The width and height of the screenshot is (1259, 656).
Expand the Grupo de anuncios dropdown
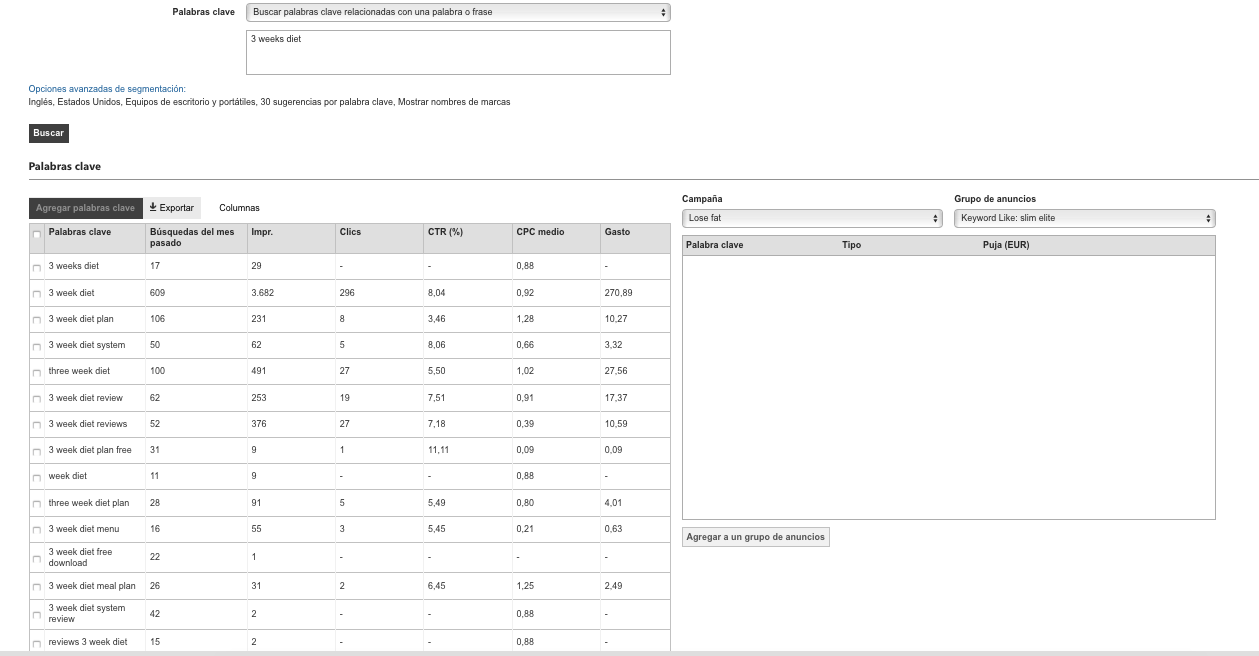(x=1085, y=218)
